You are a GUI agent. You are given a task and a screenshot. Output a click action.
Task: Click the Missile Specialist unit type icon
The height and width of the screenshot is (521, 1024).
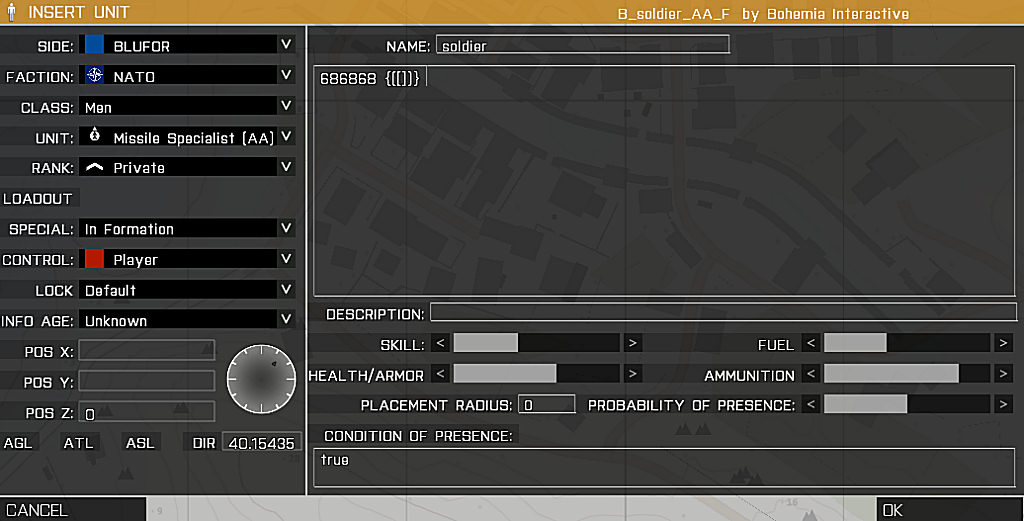click(95, 135)
